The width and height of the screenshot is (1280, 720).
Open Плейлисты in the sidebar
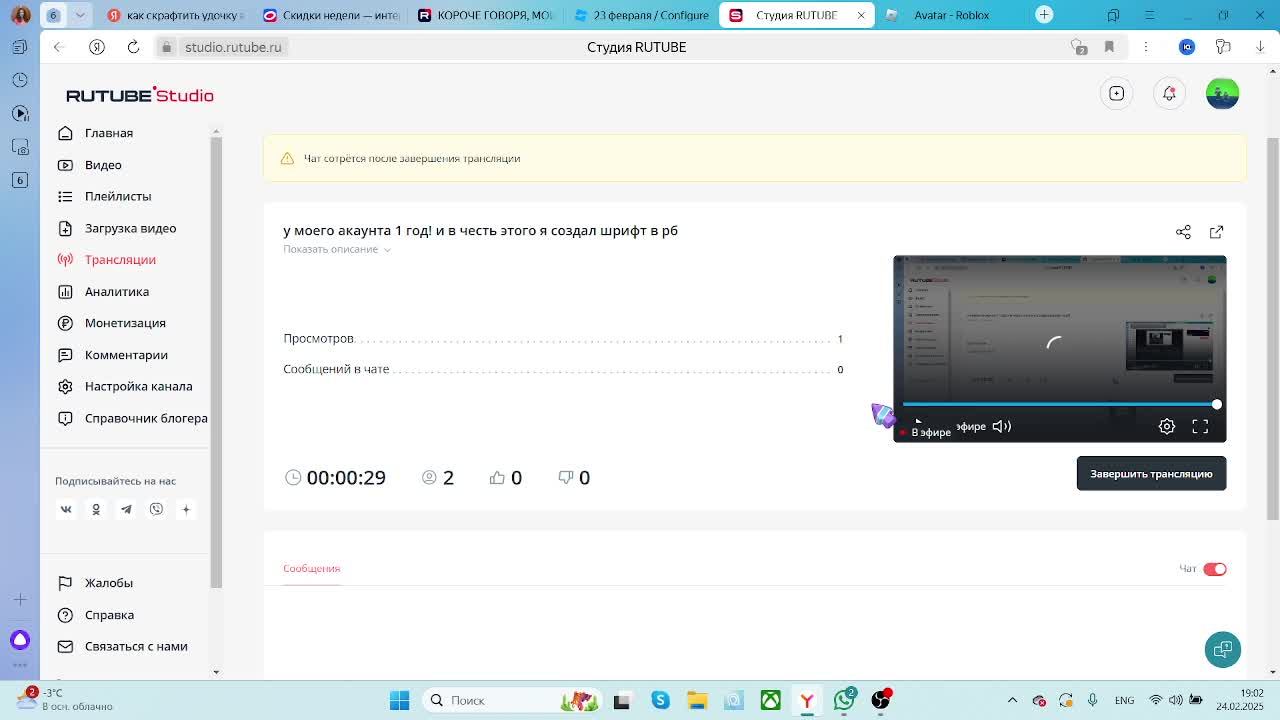click(118, 196)
